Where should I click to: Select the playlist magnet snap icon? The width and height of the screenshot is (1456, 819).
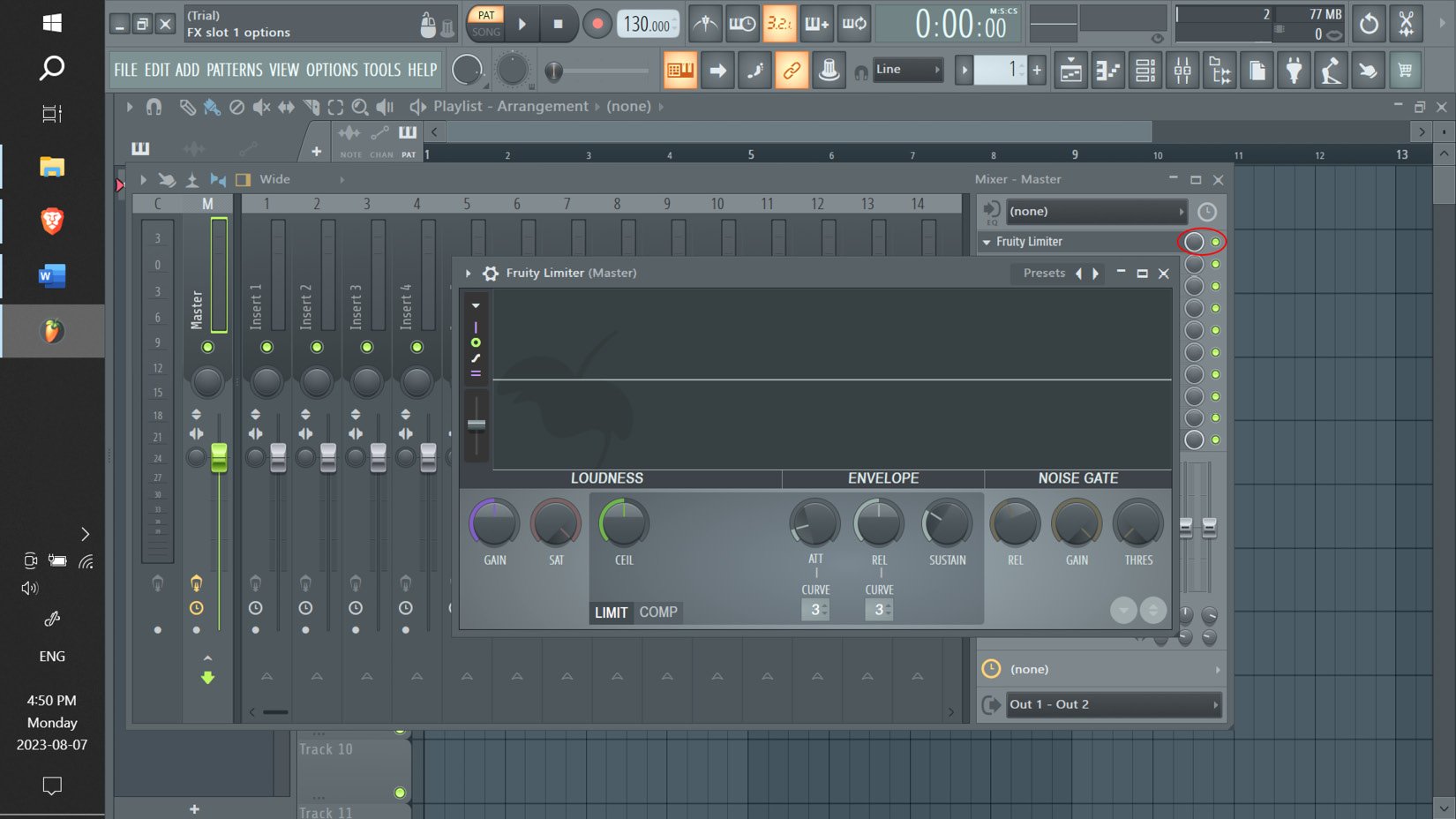(154, 107)
